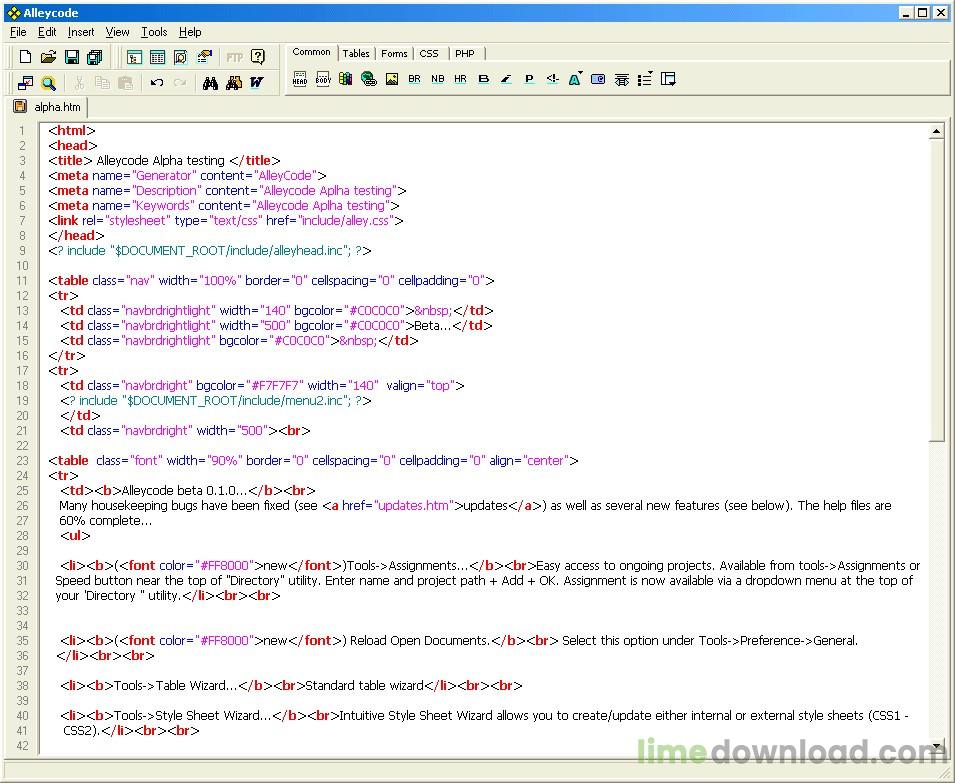Image resolution: width=955 pixels, height=783 pixels.
Task: Click the grayed FTP toolbar button
Action: coord(234,57)
